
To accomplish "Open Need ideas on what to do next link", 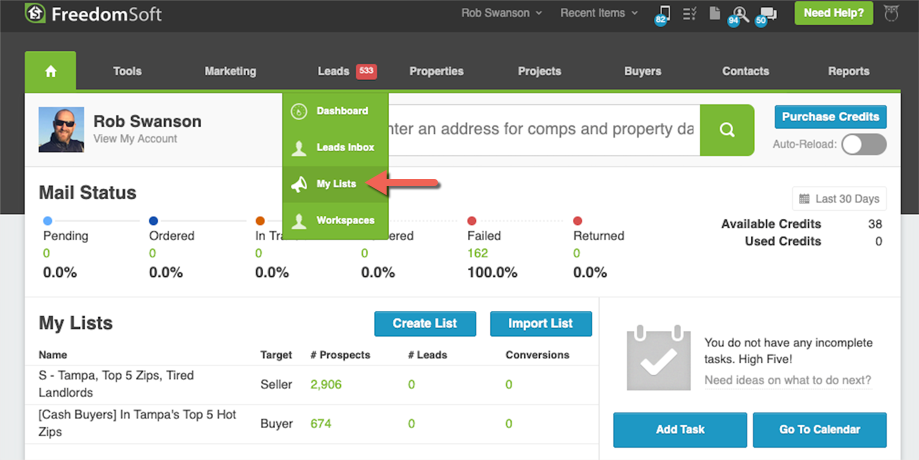I will 788,380.
